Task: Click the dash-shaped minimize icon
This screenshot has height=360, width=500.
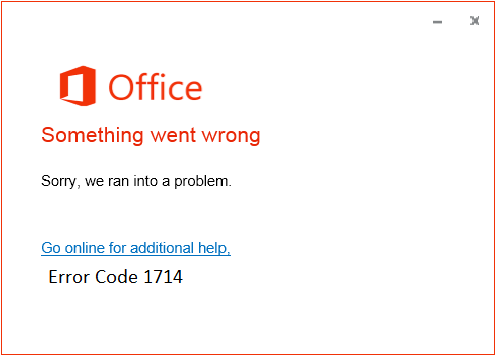Action: tap(437, 22)
